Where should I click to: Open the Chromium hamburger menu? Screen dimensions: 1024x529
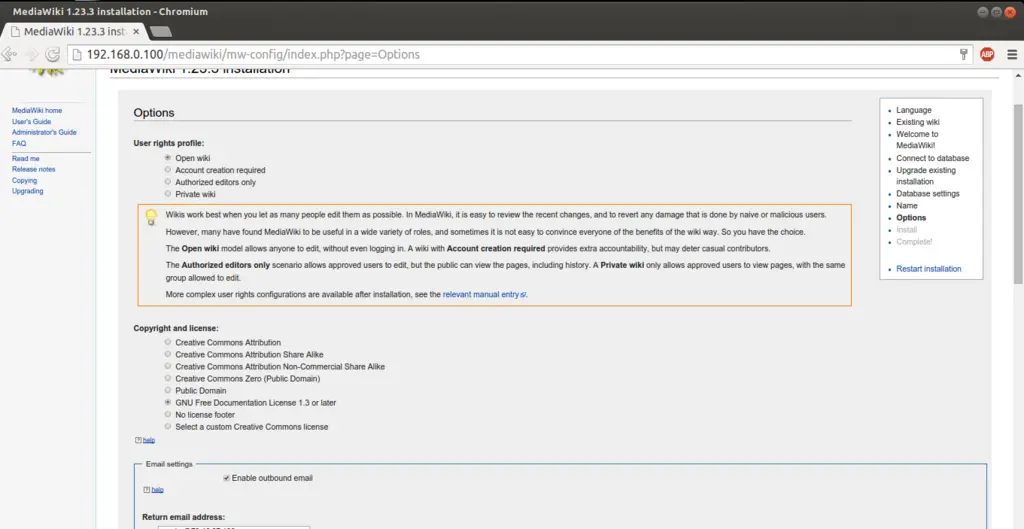click(1012, 54)
